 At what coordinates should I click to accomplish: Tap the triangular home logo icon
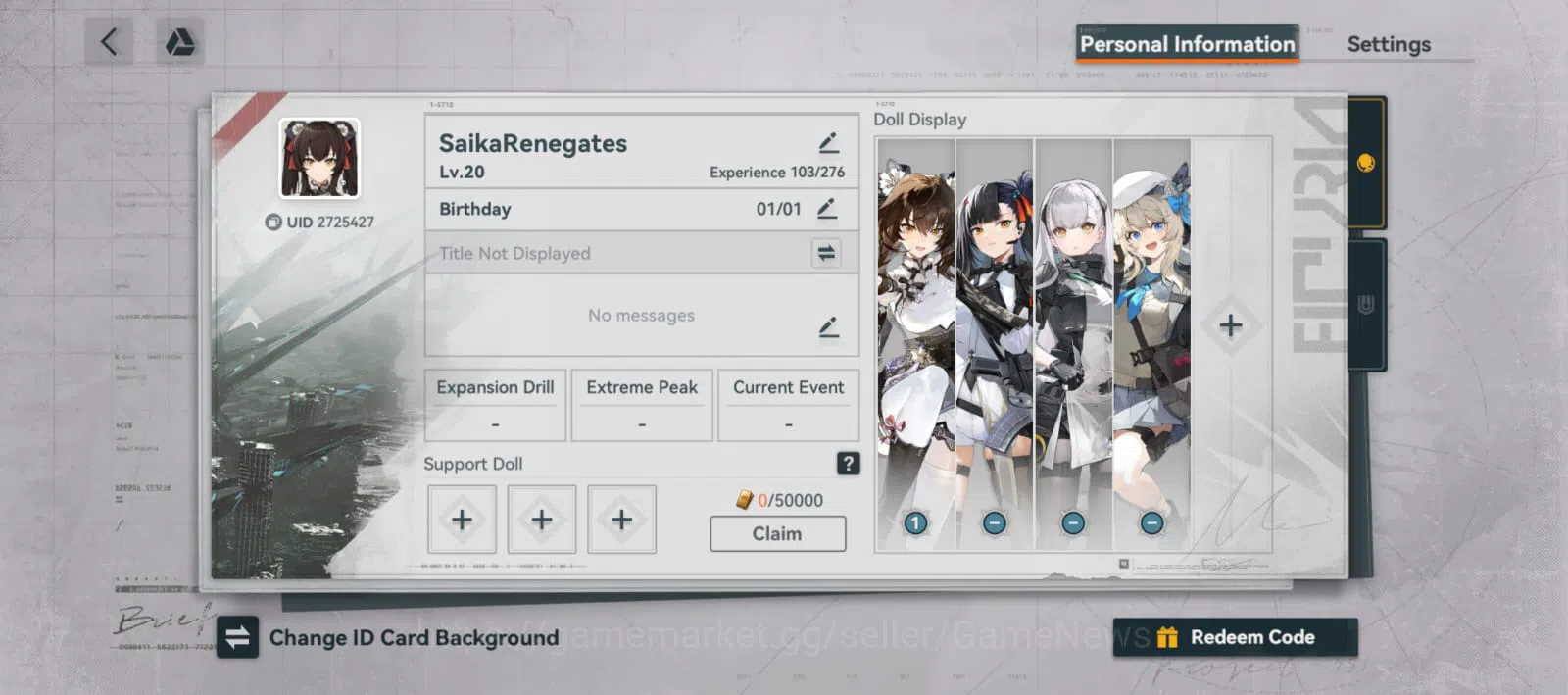[179, 42]
